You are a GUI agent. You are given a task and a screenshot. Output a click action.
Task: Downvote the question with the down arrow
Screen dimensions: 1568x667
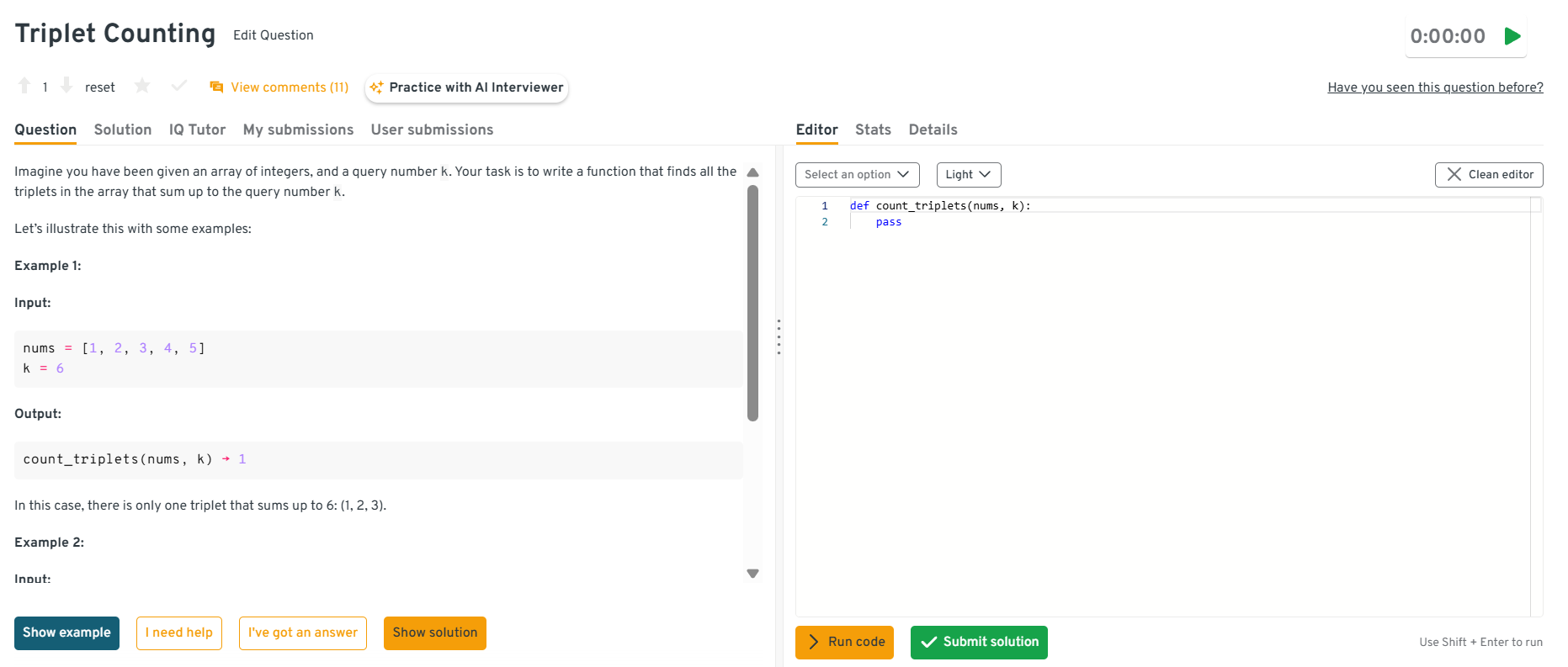point(66,86)
